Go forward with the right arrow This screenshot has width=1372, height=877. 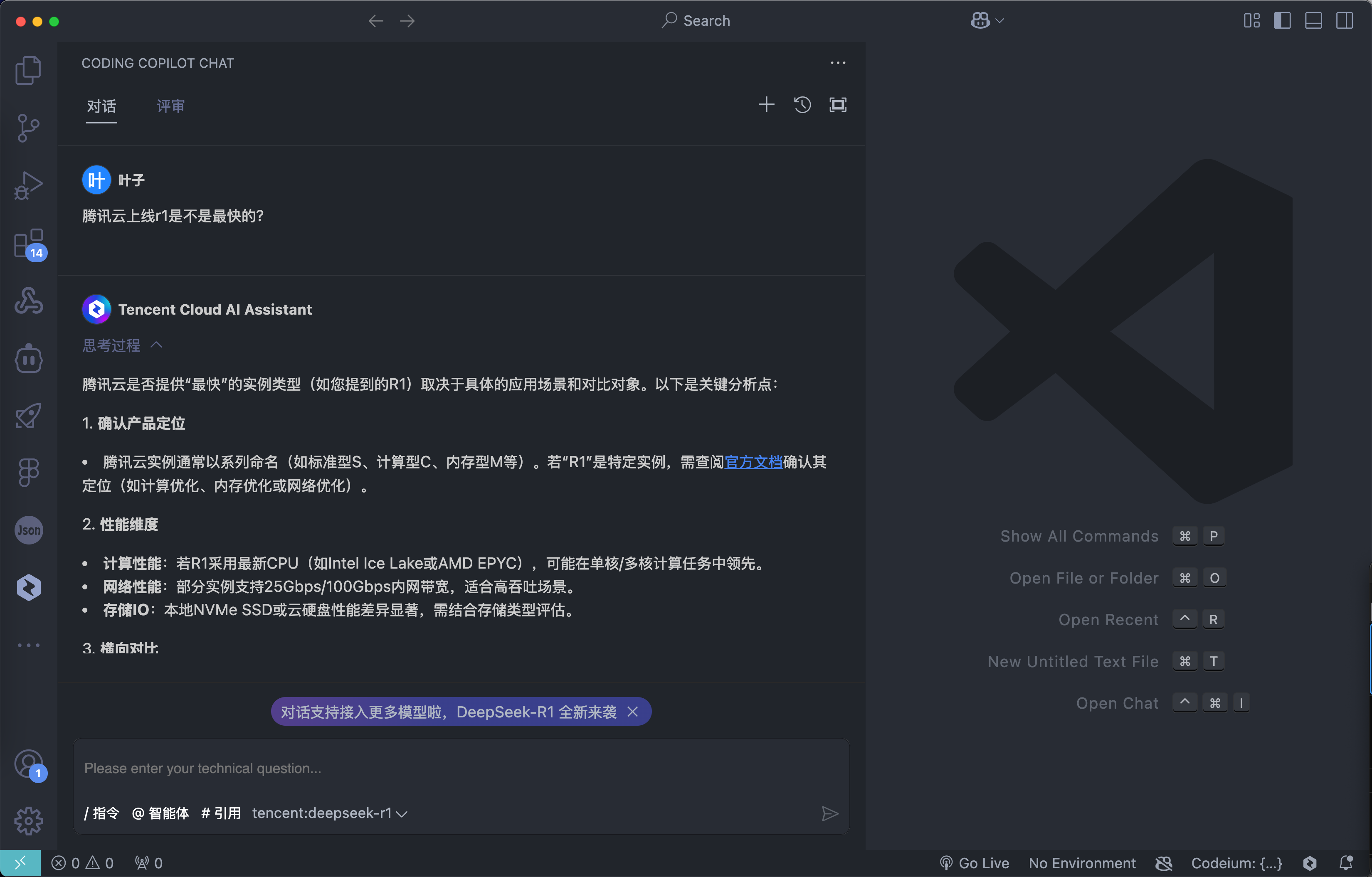pyautogui.click(x=407, y=21)
